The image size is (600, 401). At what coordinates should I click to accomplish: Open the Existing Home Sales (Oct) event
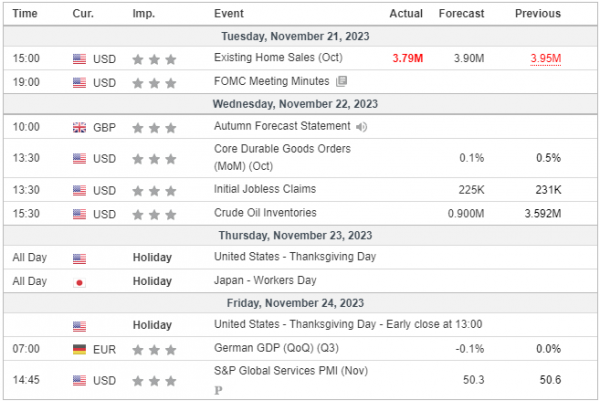click(270, 59)
